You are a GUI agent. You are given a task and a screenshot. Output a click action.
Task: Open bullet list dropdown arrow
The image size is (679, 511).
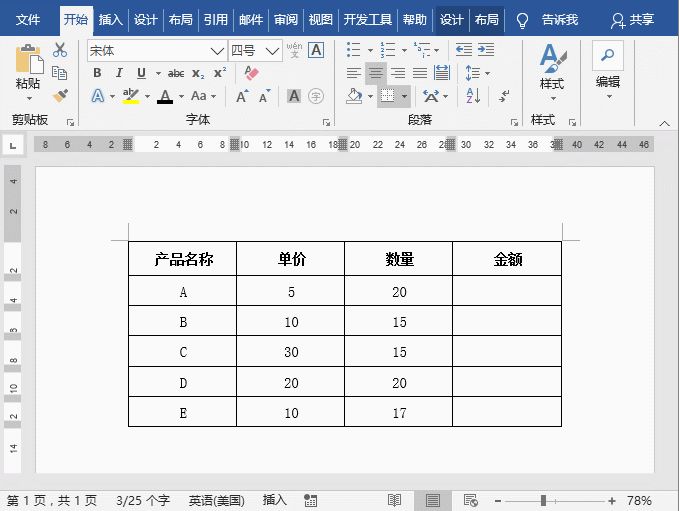click(x=370, y=50)
